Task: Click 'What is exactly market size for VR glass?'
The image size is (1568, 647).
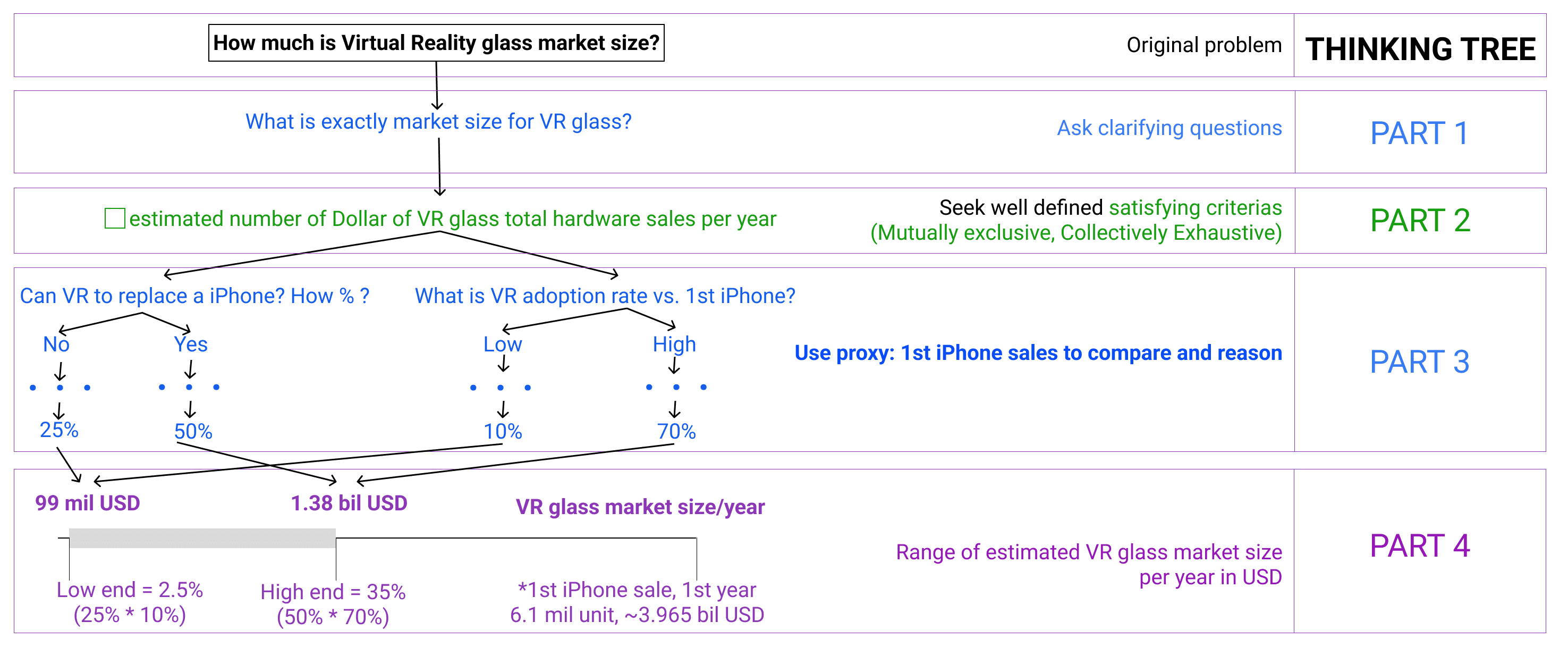Action: pos(438,121)
